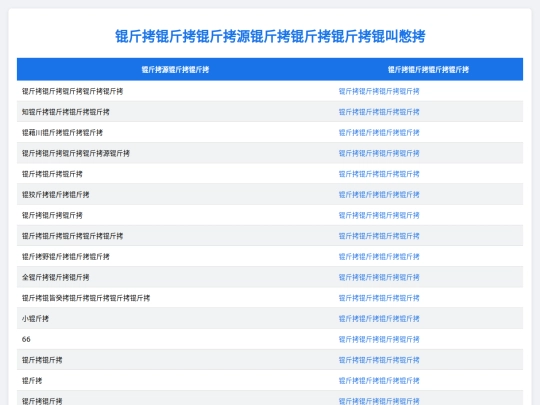The height and width of the screenshot is (405, 540).
Task: Open the link in the row ending 源锟斤拷
Action: point(379,153)
